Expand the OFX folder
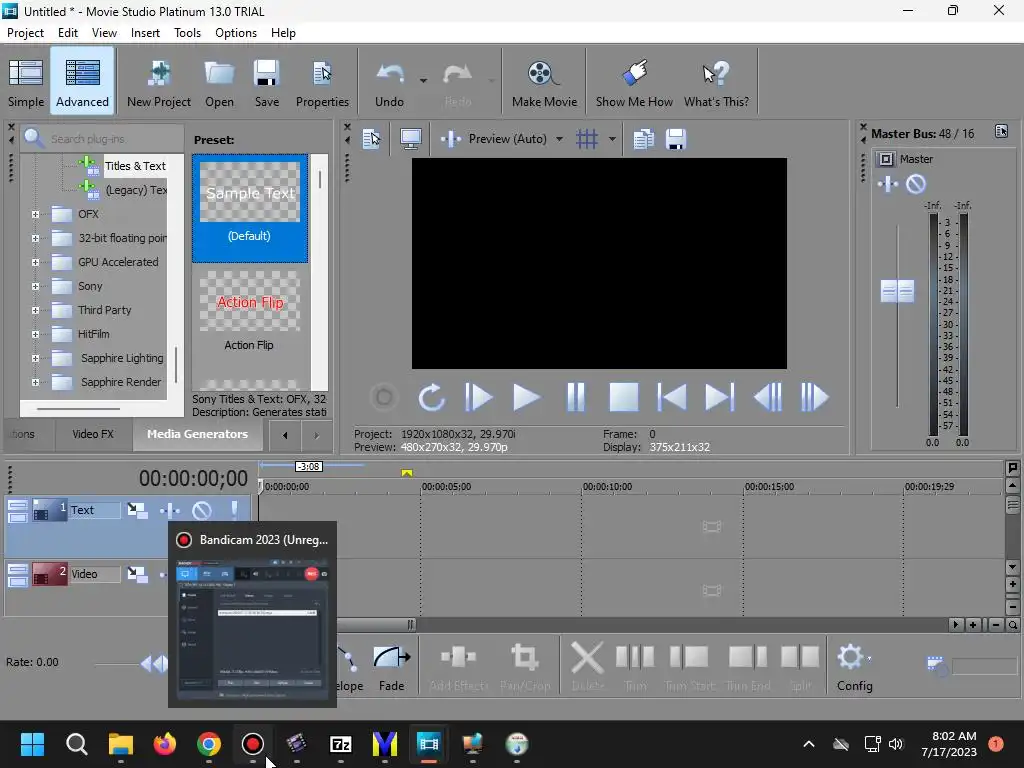Viewport: 1024px width, 768px height. pyautogui.click(x=35, y=214)
